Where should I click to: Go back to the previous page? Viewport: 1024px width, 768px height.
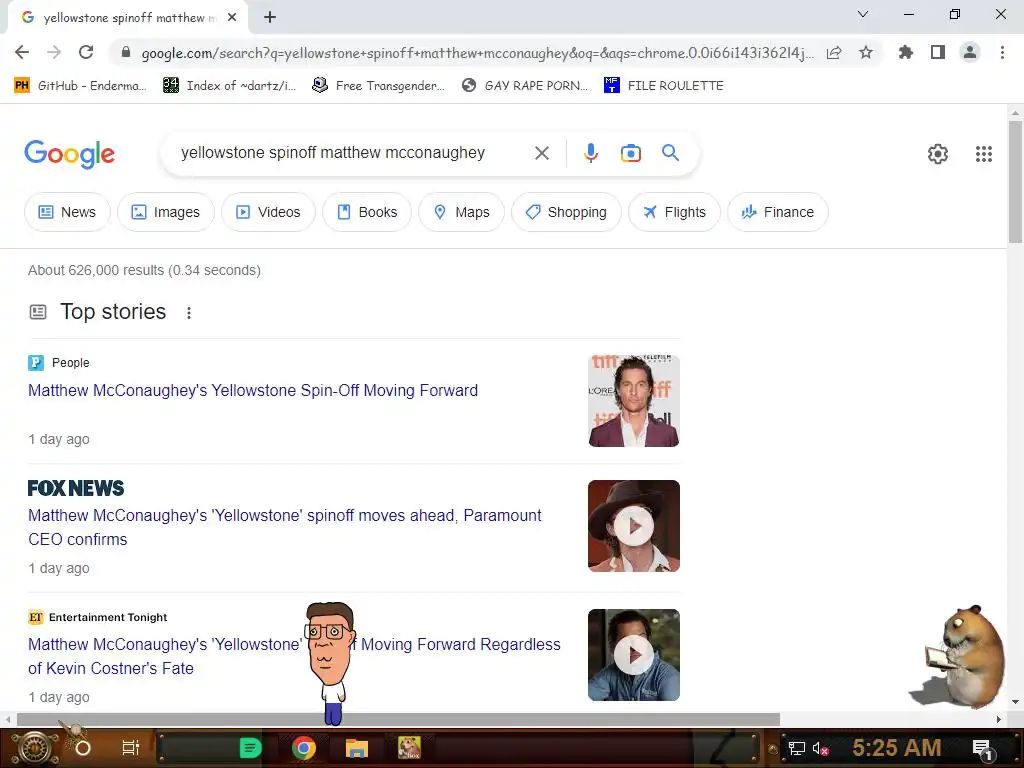[x=22, y=52]
